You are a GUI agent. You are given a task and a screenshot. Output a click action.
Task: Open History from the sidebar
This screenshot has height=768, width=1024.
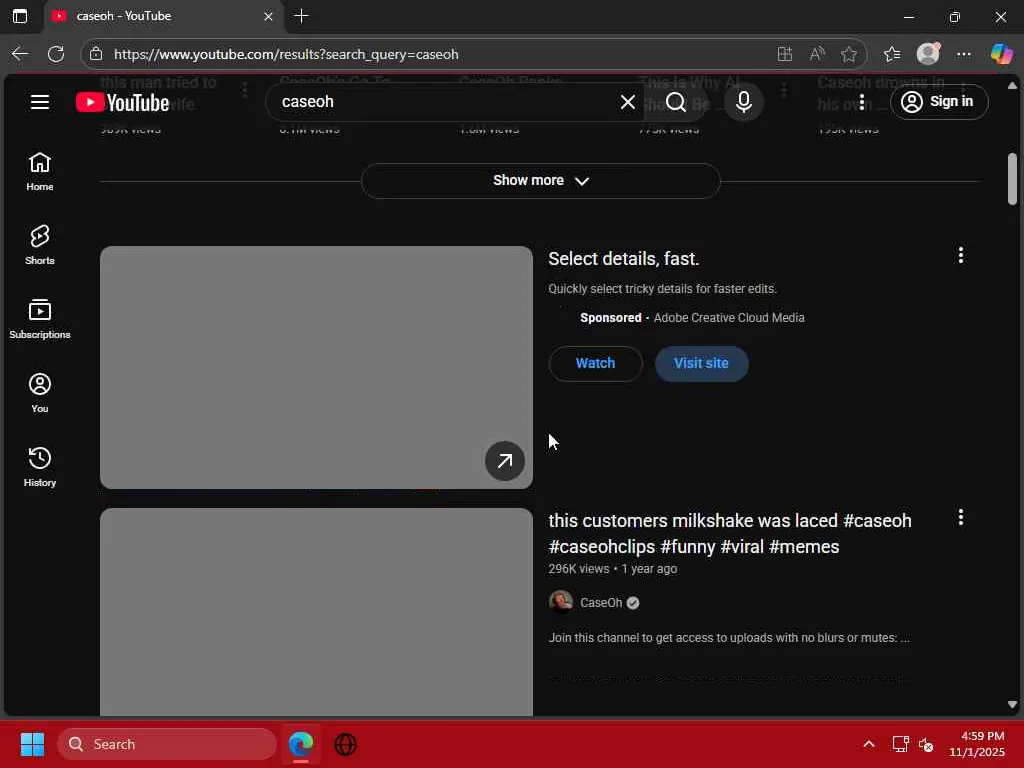coord(40,467)
